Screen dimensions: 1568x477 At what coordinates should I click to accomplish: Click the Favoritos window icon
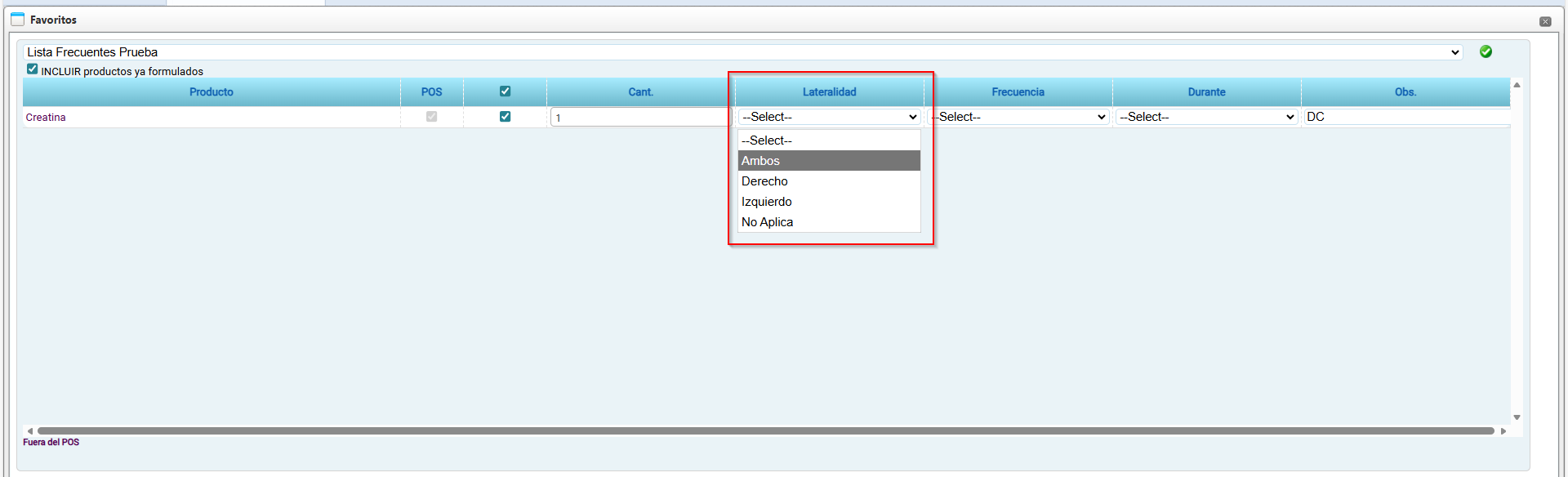pos(17,19)
